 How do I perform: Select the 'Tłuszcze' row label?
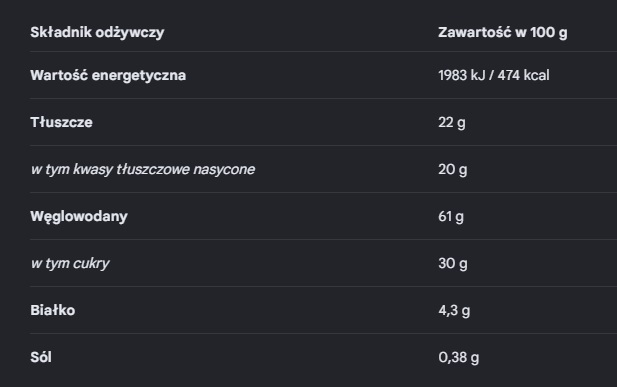click(61, 122)
